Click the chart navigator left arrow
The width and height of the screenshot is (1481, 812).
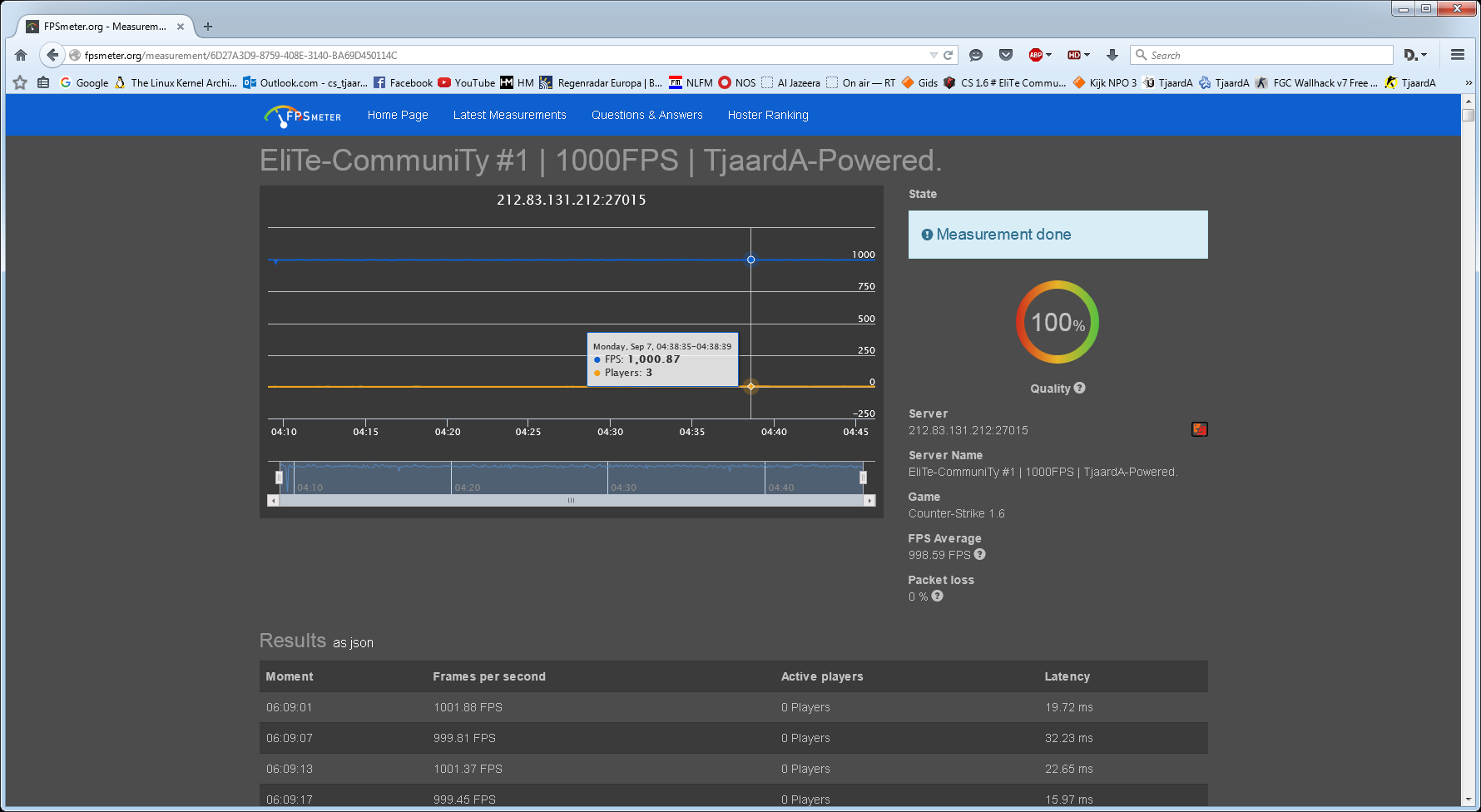[x=273, y=500]
